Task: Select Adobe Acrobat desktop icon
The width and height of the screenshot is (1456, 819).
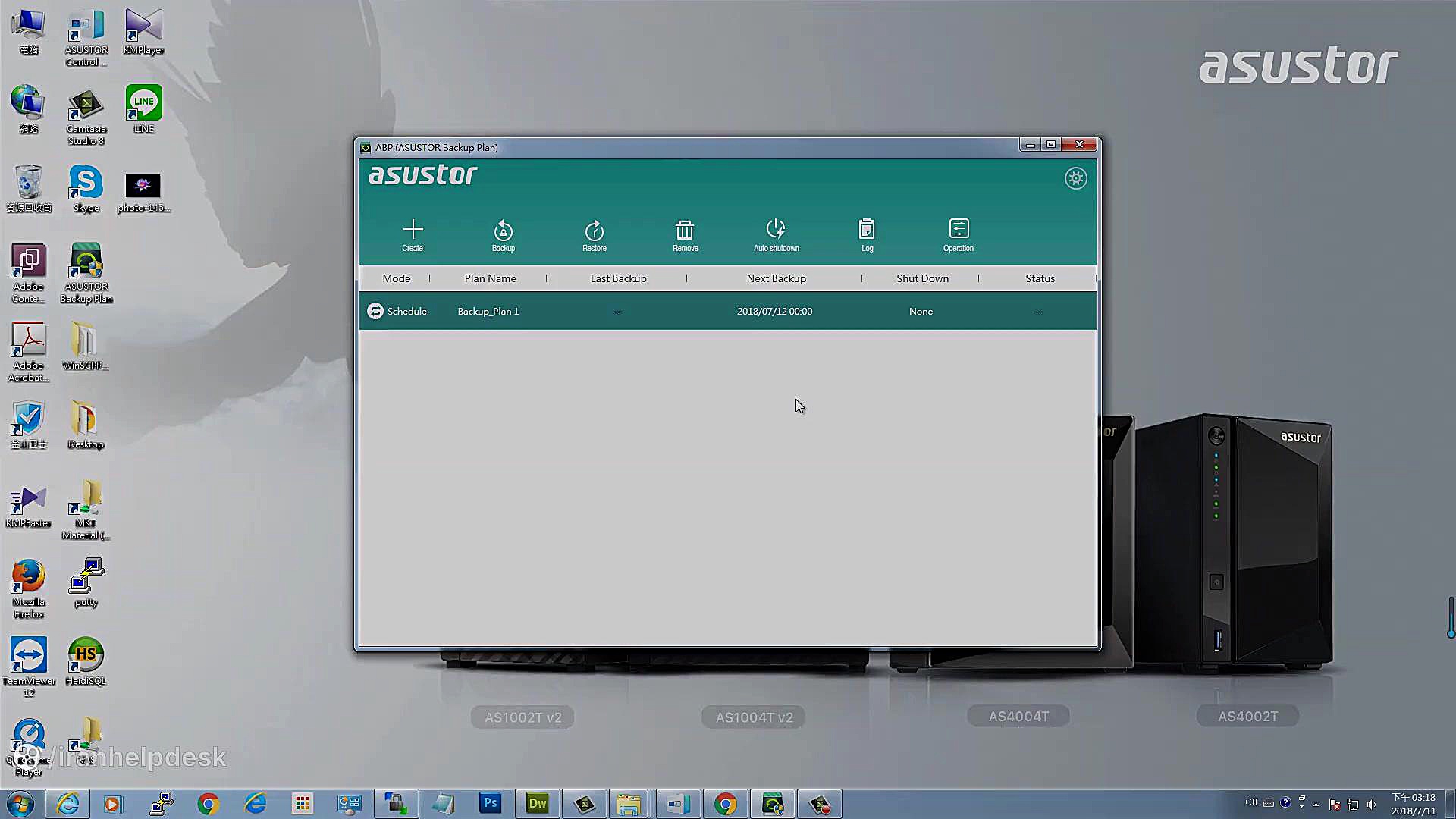Action: tap(28, 352)
